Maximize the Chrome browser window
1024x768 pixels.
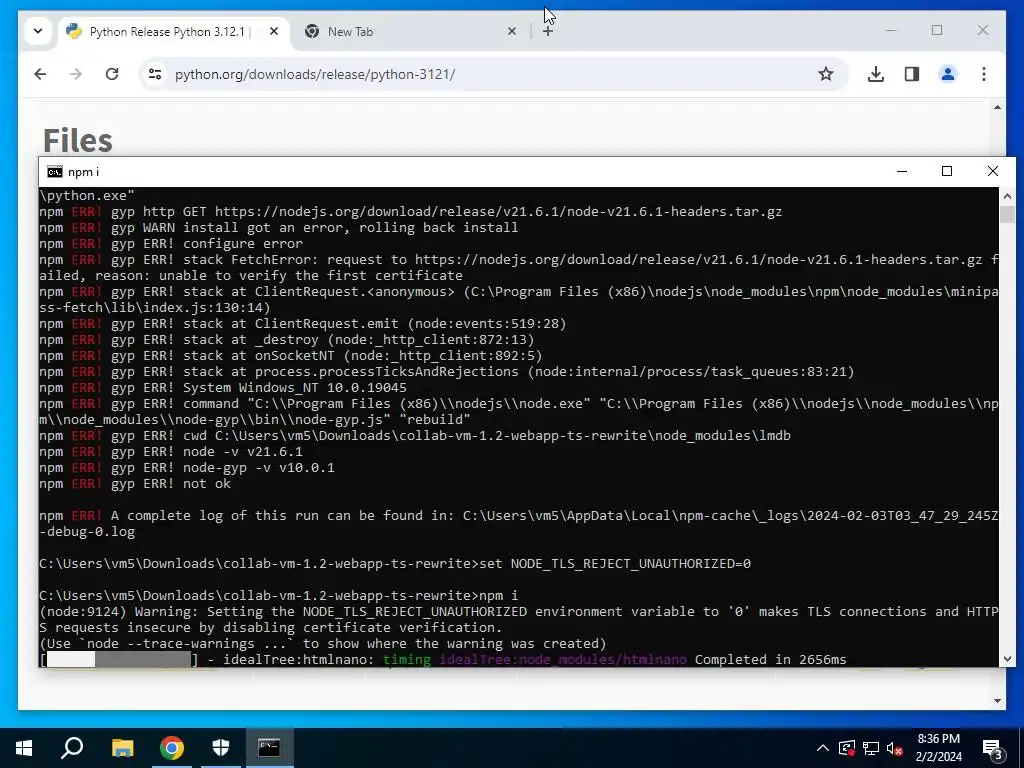coord(937,30)
